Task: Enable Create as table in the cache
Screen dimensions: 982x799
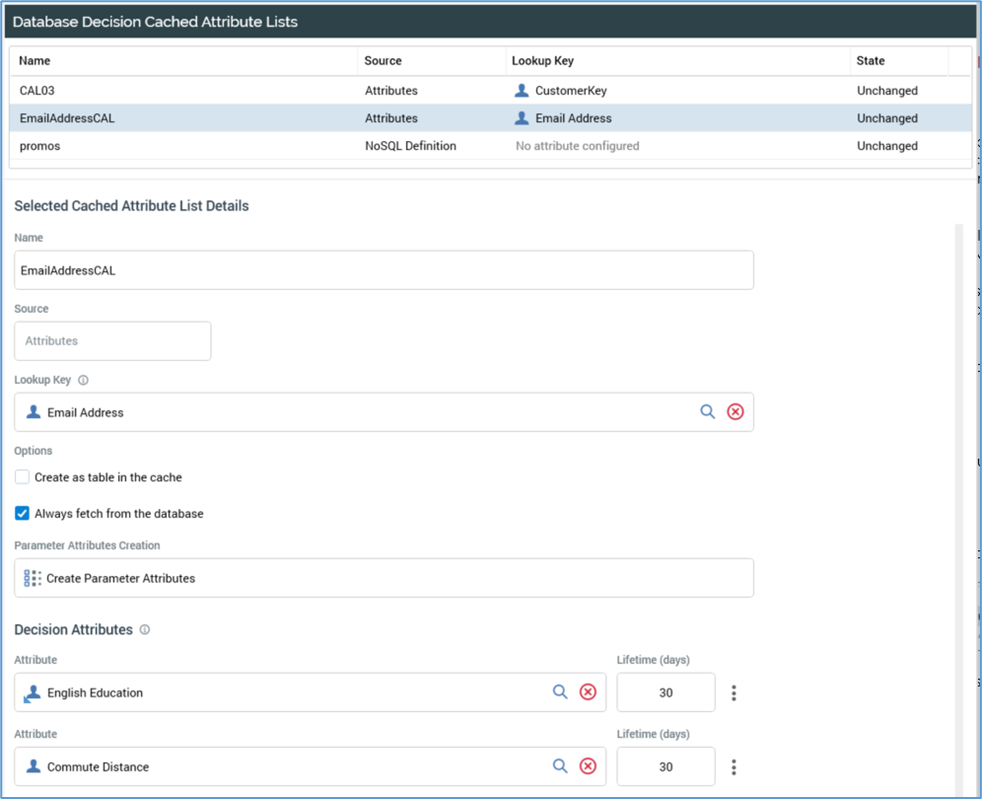Action: tap(22, 477)
